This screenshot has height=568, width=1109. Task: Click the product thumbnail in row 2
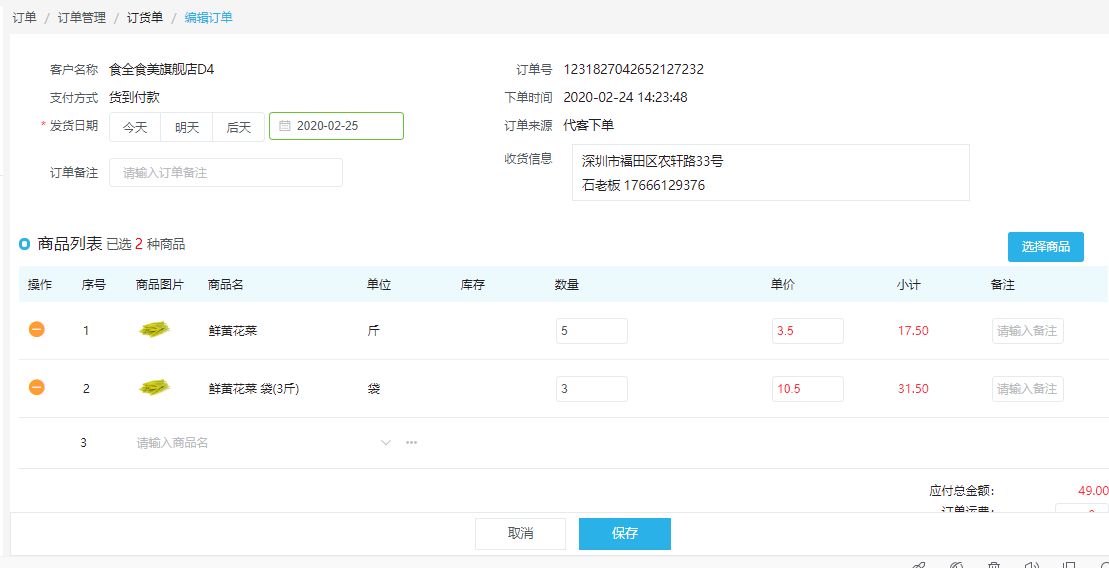155,387
